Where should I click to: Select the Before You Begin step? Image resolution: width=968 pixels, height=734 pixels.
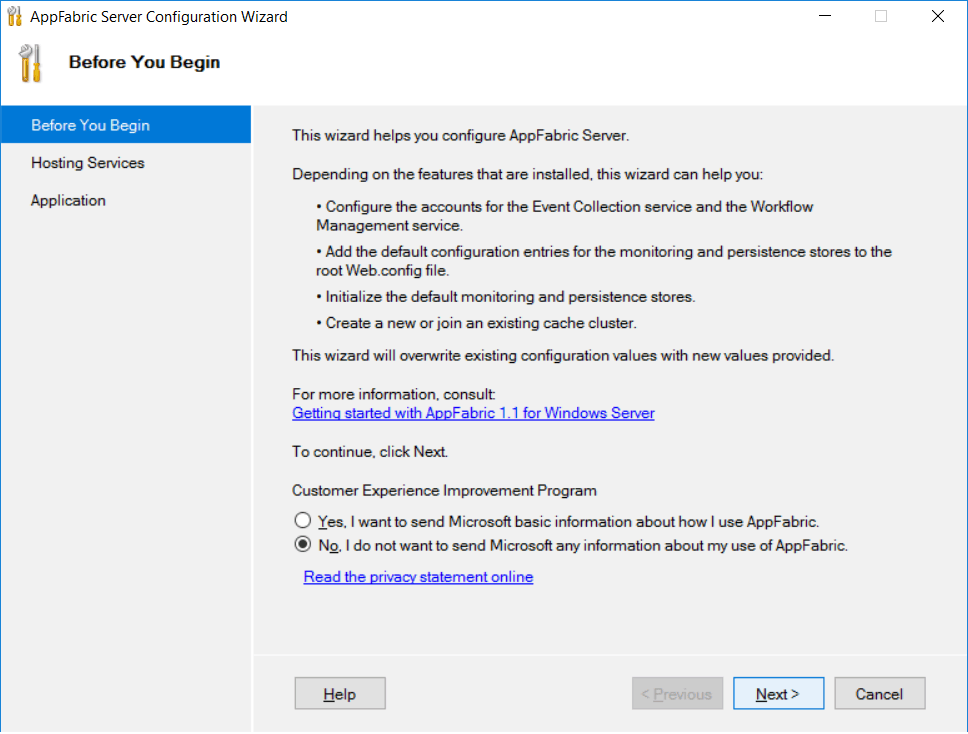pos(126,125)
